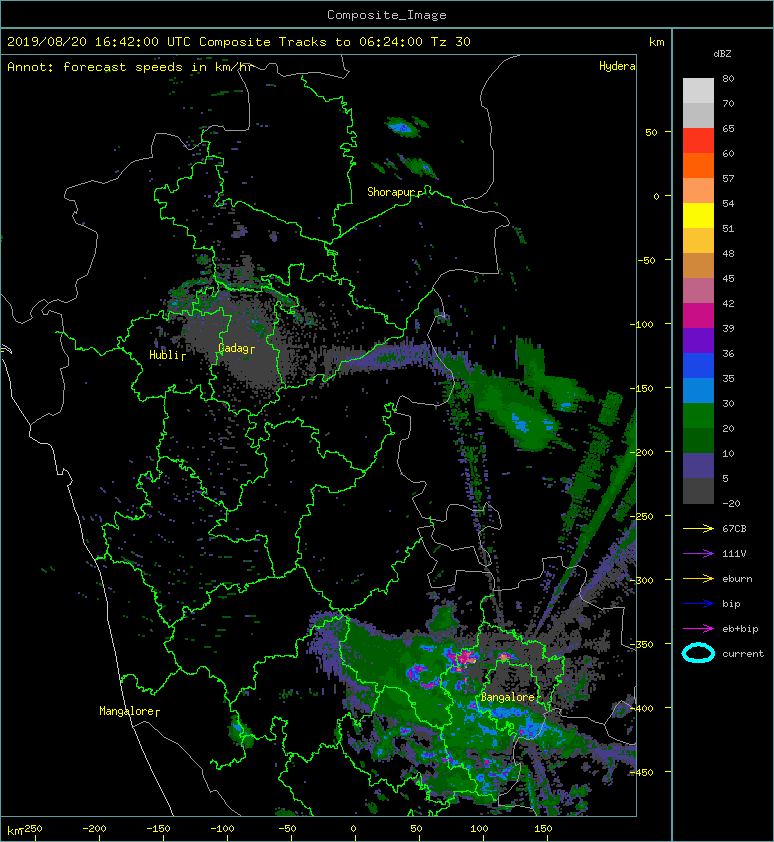The height and width of the screenshot is (842, 774).
Task: Click the 150 tick on horizontal axis
Action: 543,829
